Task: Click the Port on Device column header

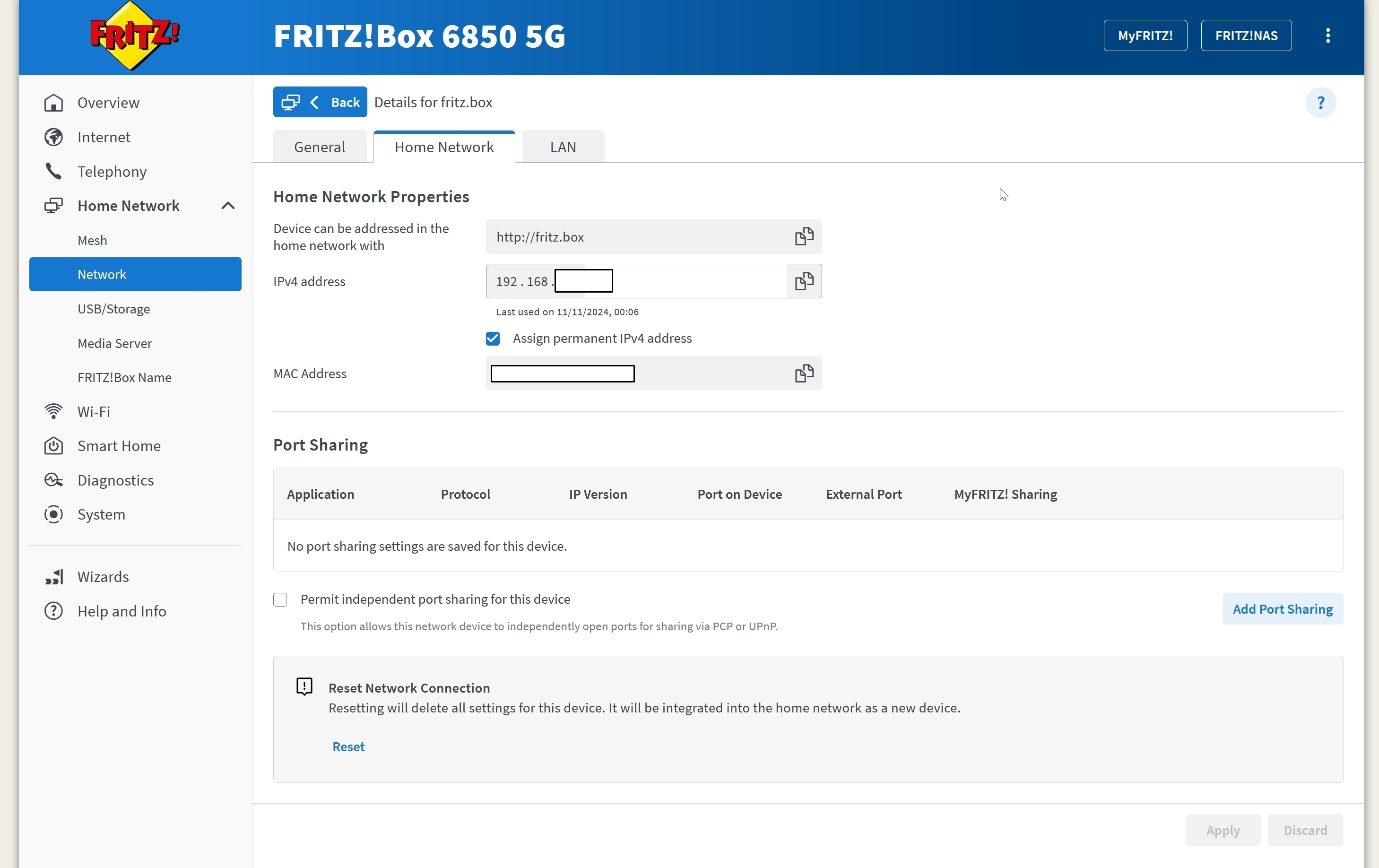Action: 739,494
